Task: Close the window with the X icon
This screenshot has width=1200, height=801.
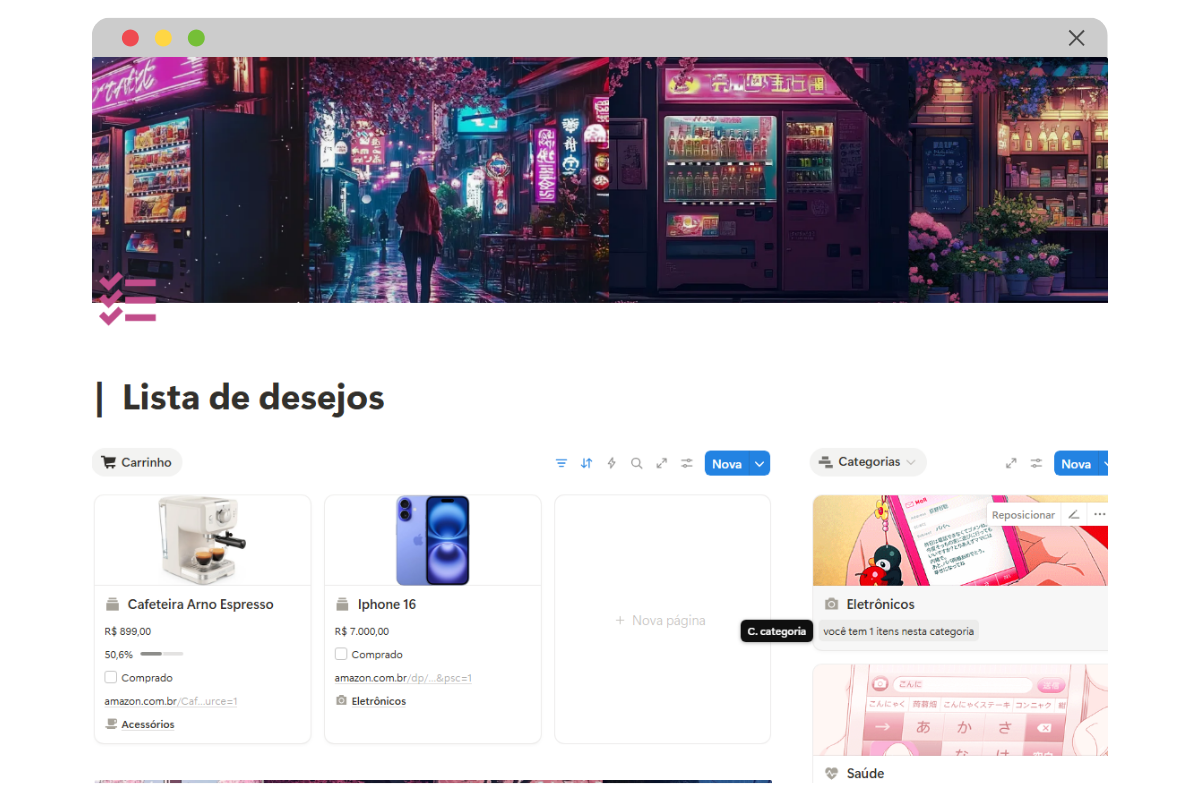Action: (x=1076, y=38)
